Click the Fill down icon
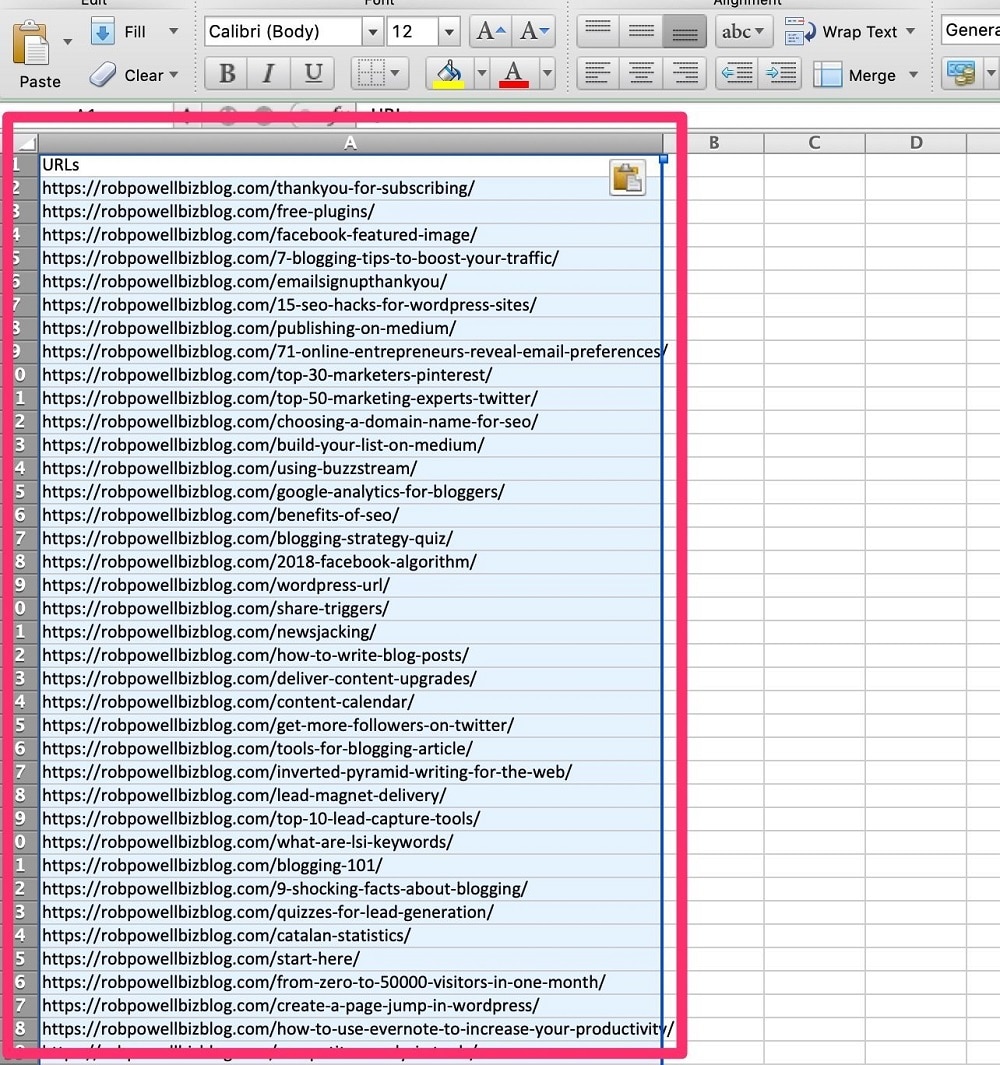 tap(102, 31)
